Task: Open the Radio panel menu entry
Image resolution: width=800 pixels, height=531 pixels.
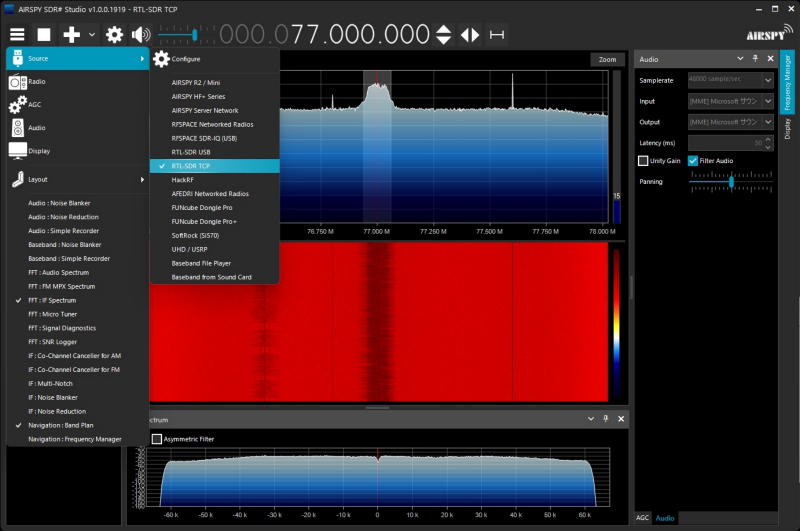Action: 78,82
